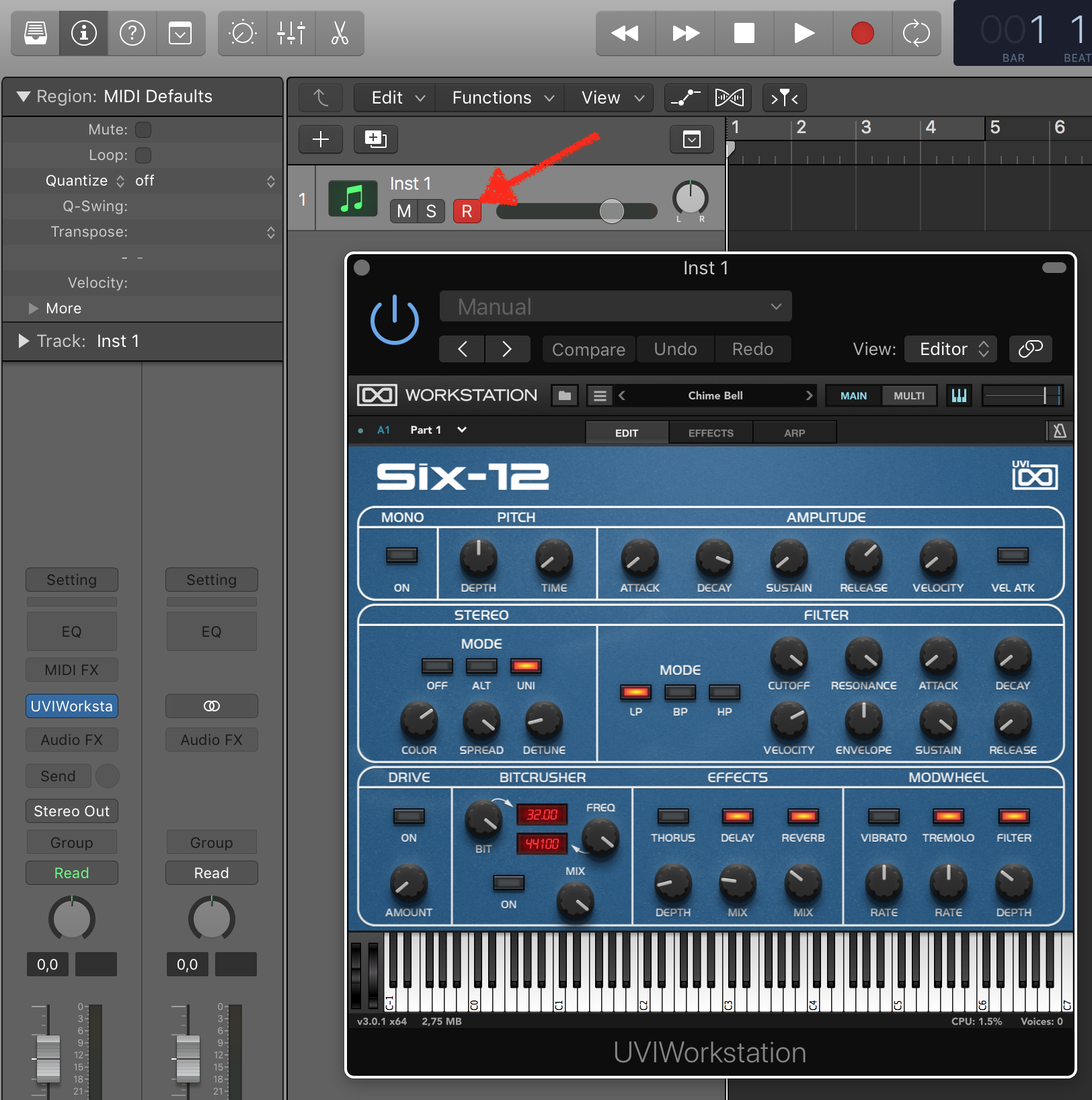Open the Edit menu
Screen dimensions: 1092x1100
(x=395, y=98)
